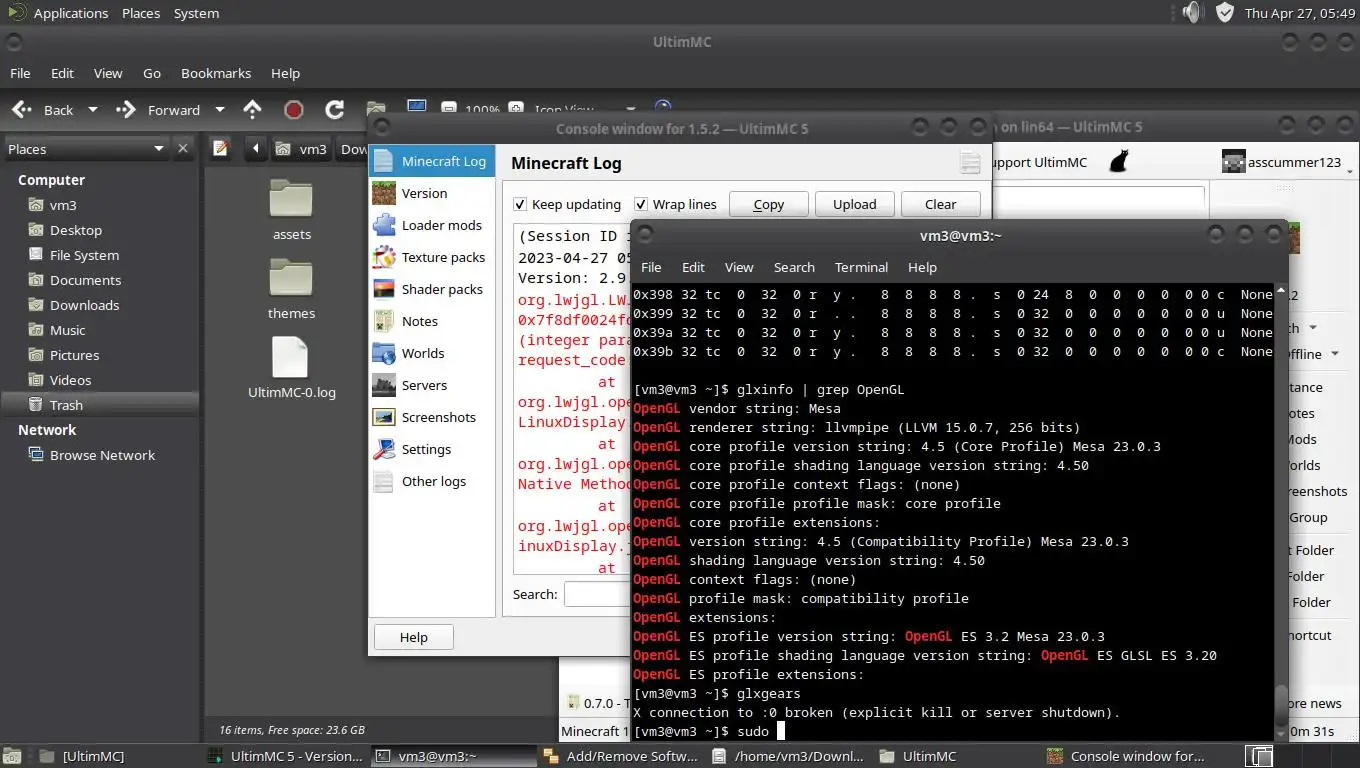Toggle the location edit pencil icon
Screen dimensions: 1360x768
pyautogui.click(x=221, y=148)
